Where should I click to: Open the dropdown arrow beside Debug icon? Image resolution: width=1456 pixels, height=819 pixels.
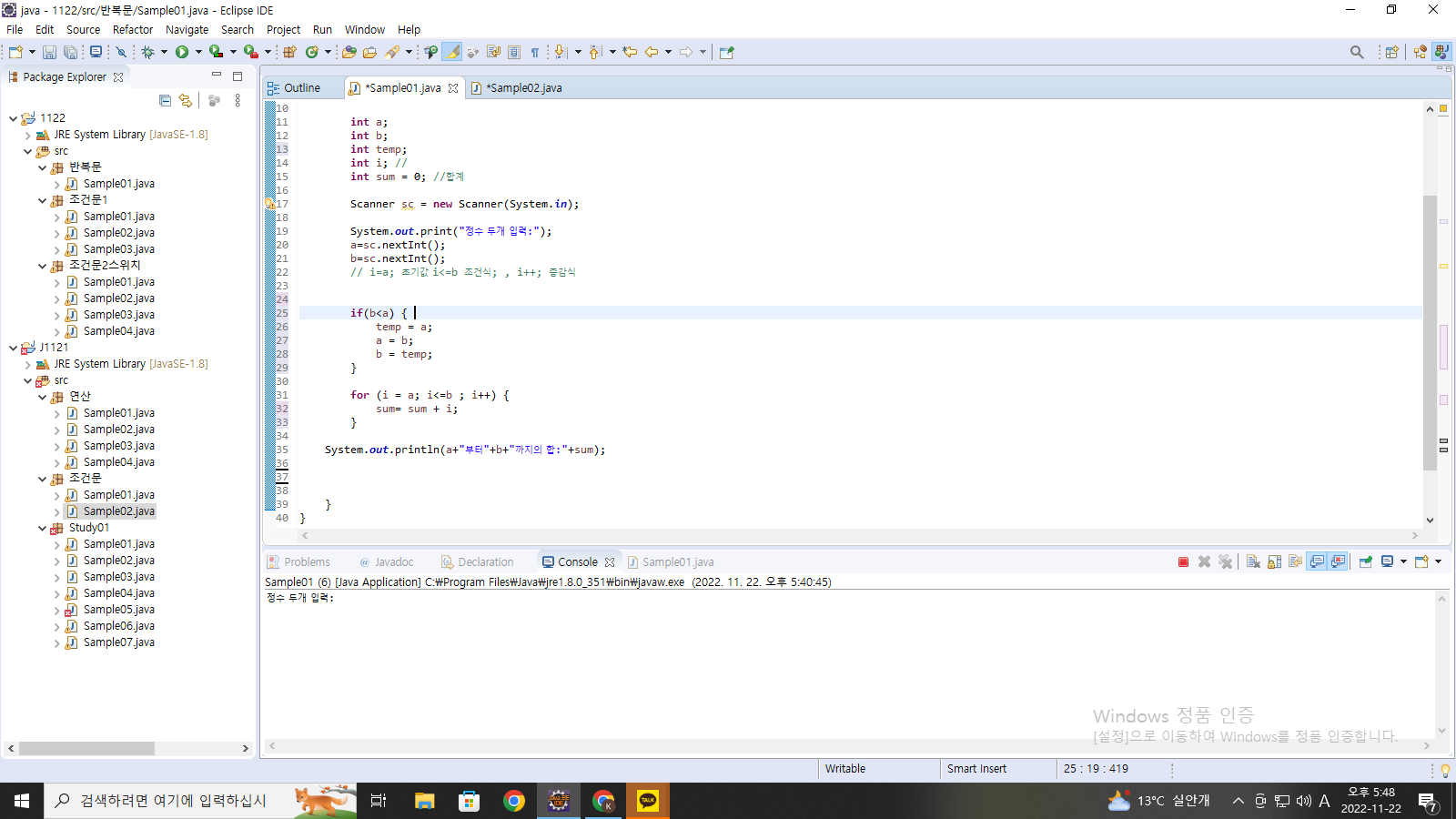[164, 52]
